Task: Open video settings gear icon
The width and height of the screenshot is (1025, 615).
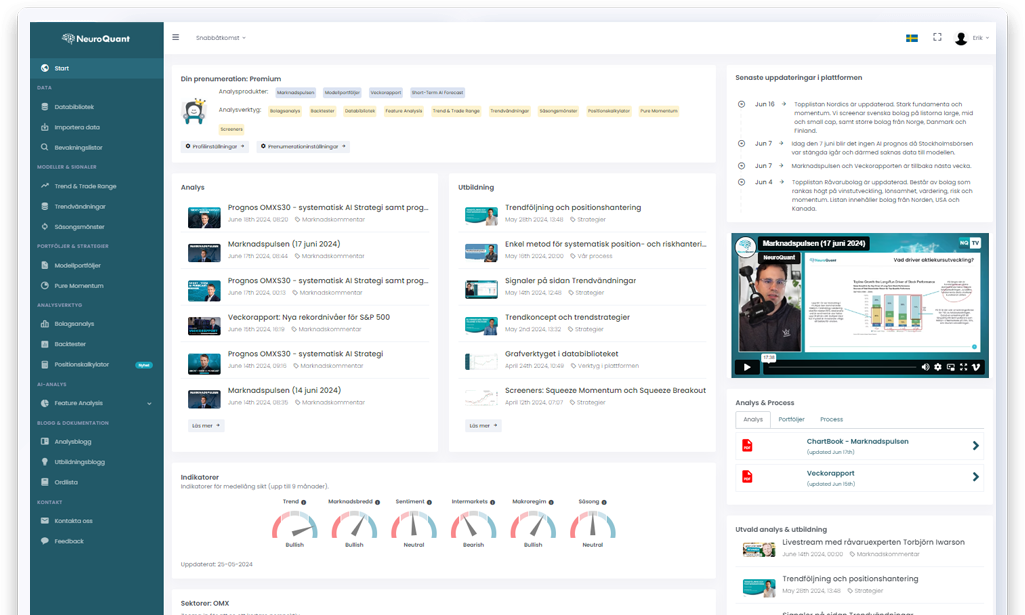Action: point(937,367)
